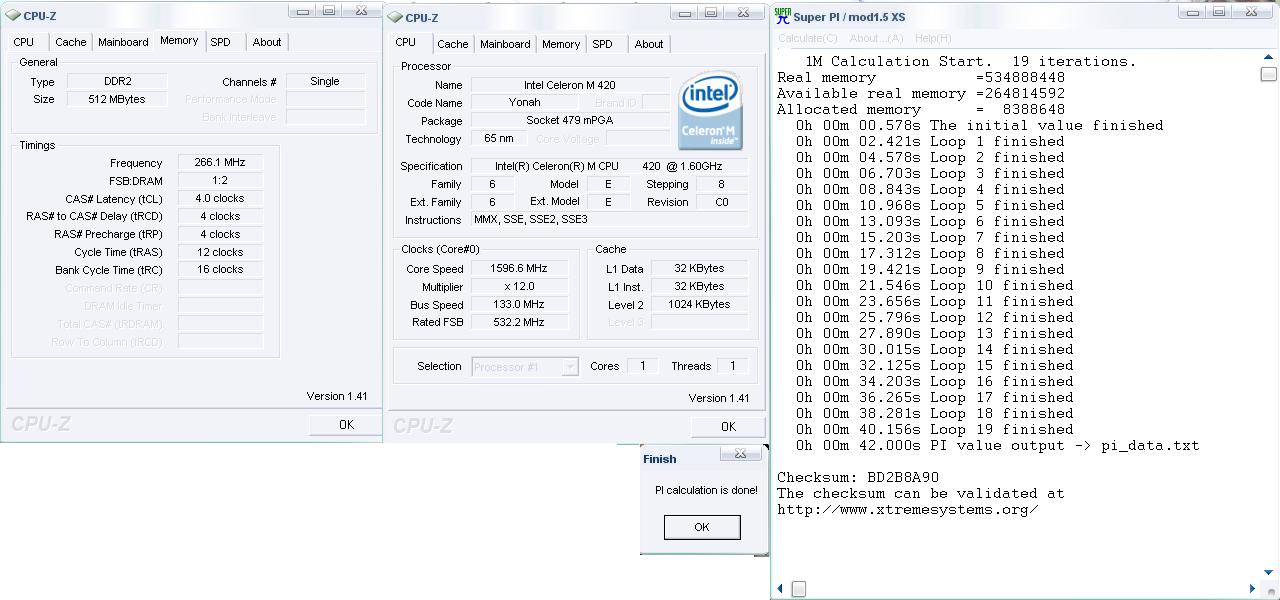Click the Cycle Time (tRAS) value 12 clocks
Viewport: 1280px width, 600px height.
pyautogui.click(x=221, y=252)
